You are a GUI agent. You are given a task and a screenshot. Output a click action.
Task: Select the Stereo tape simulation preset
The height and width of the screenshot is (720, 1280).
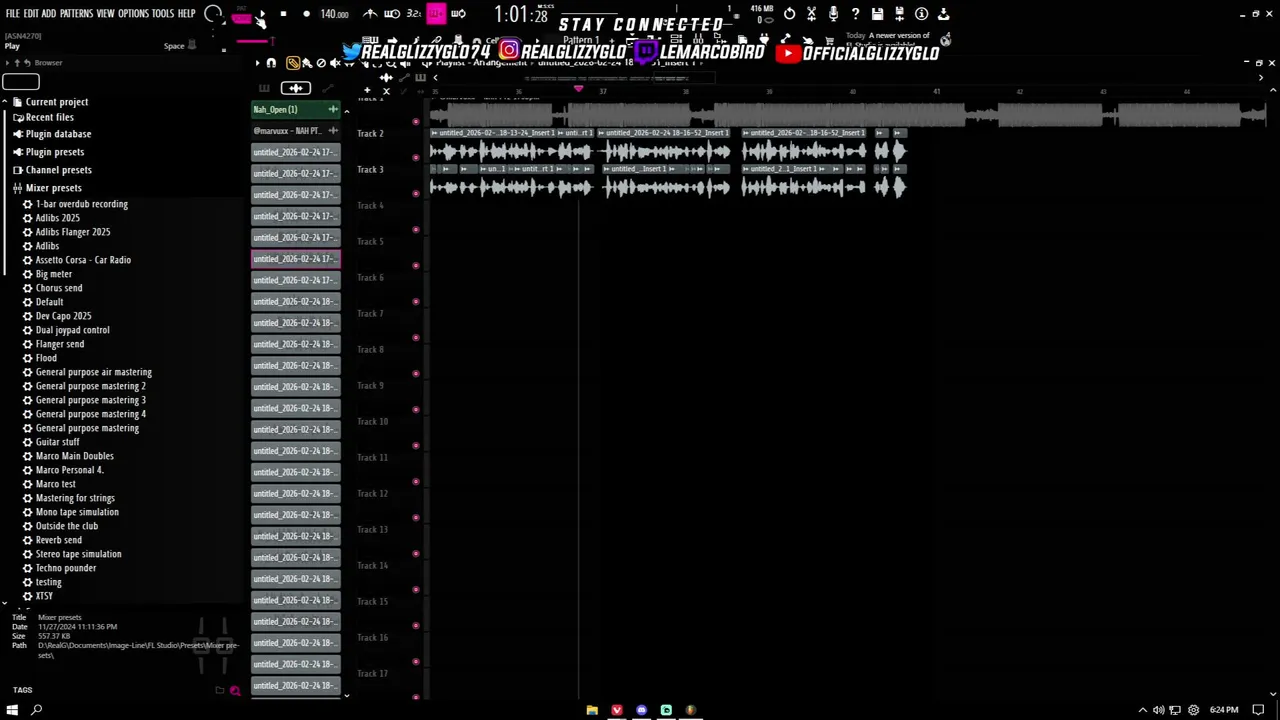coord(78,554)
